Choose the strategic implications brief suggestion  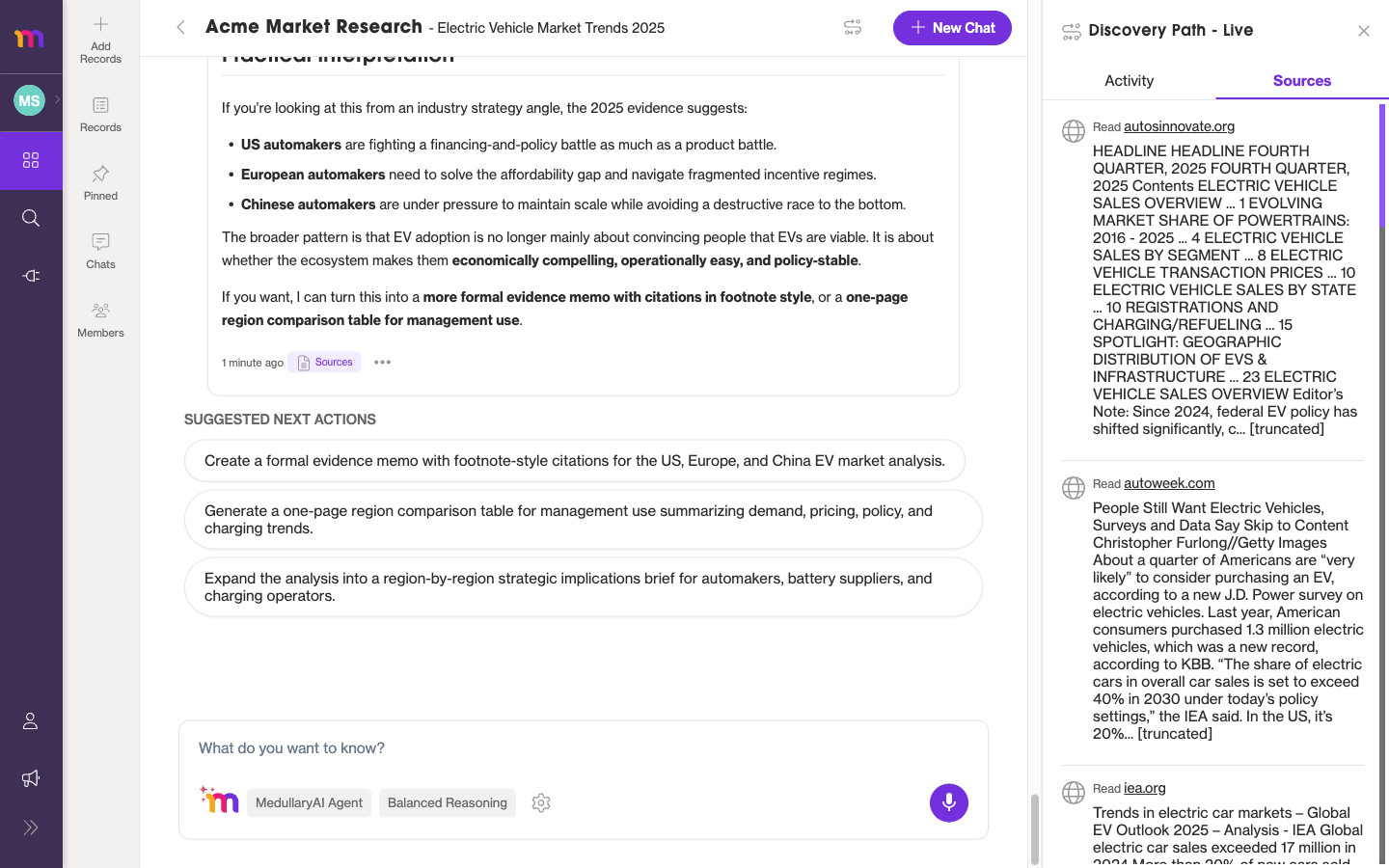point(584,587)
